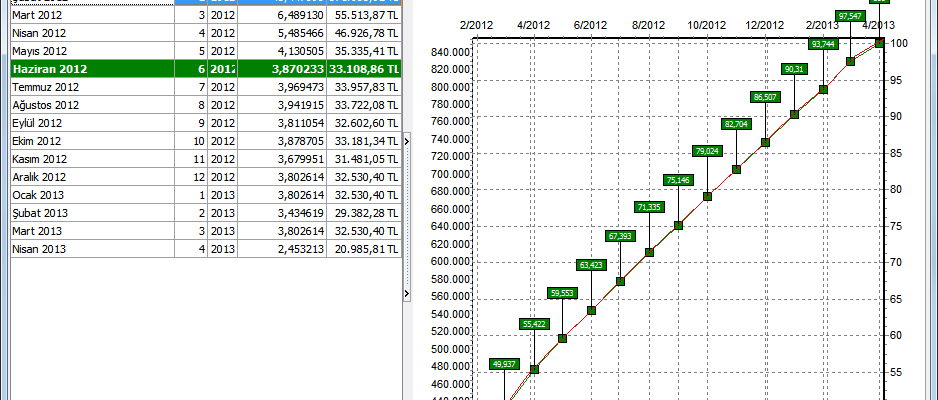Click the 20.985,81 TL amount cell

[364, 249]
